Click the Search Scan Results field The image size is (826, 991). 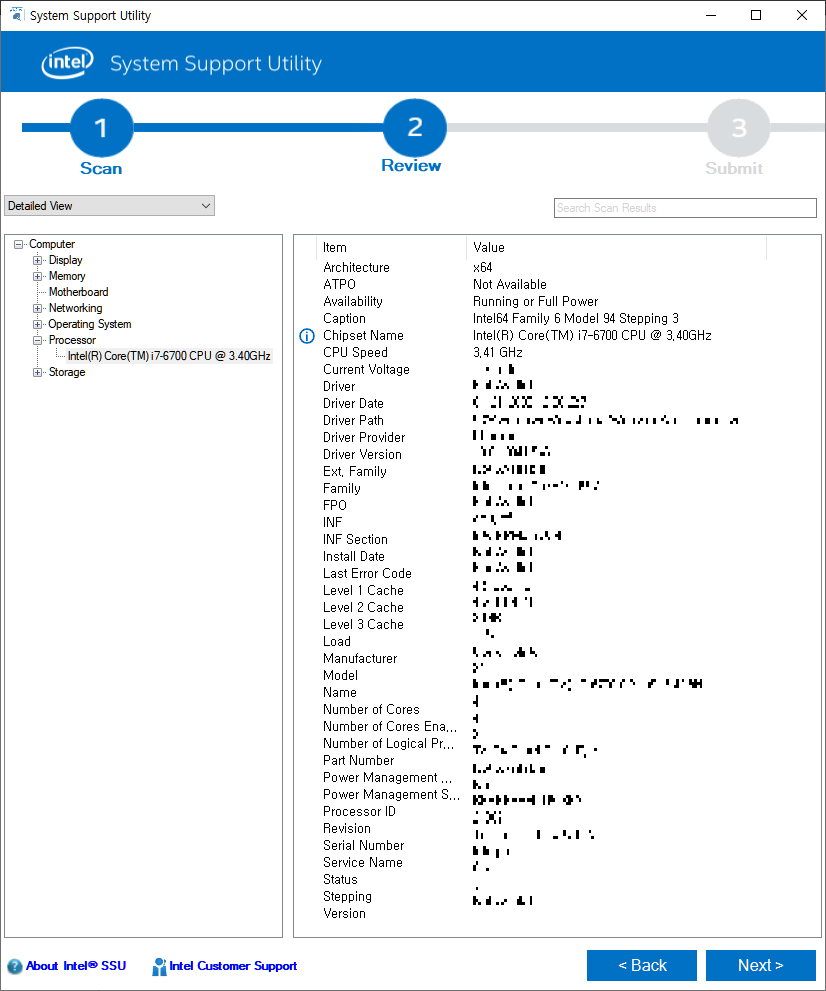685,208
